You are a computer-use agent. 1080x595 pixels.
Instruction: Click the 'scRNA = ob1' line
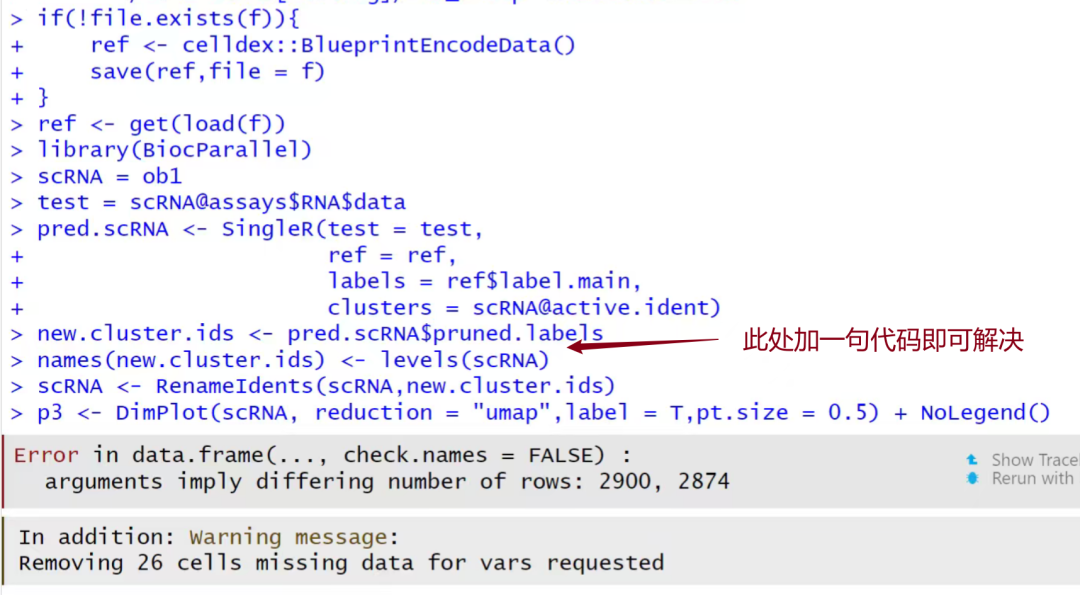pyautogui.click(x=110, y=176)
